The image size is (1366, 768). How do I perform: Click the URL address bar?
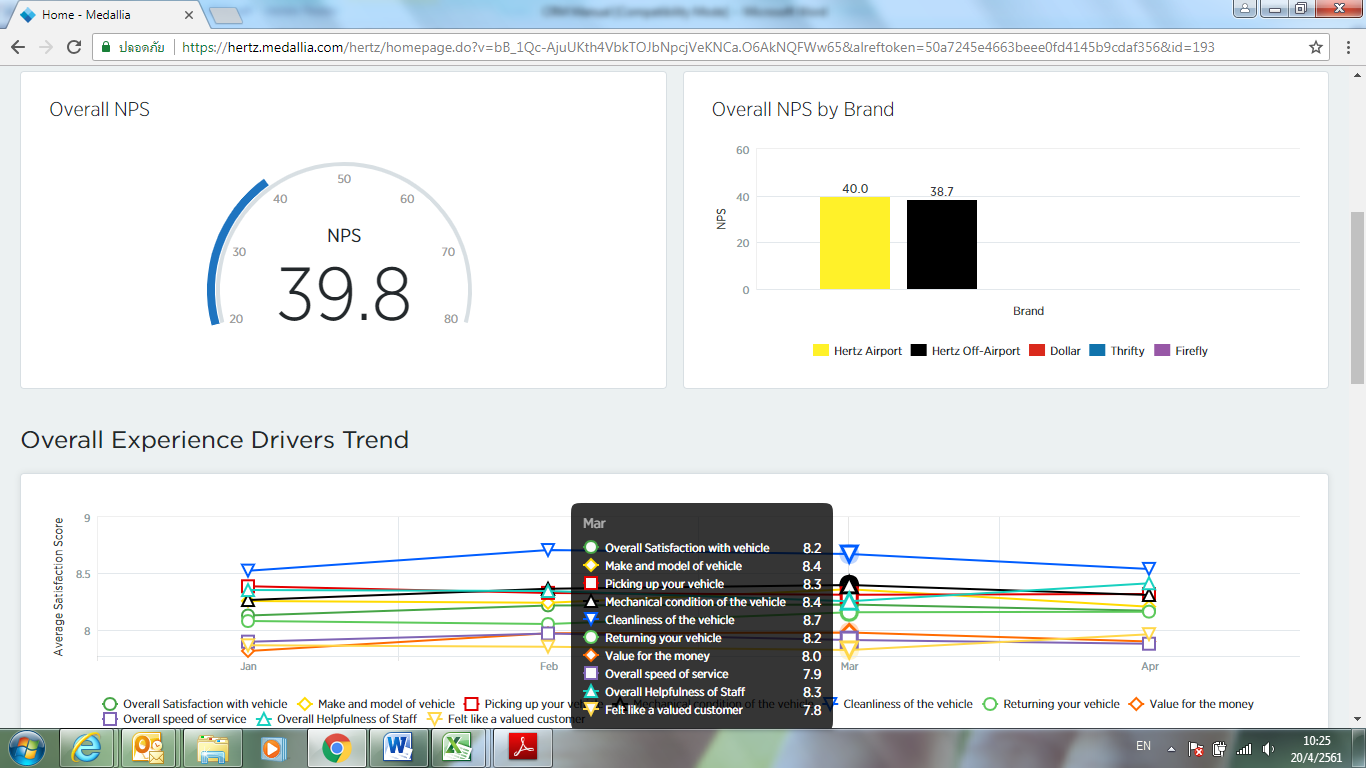click(700, 47)
